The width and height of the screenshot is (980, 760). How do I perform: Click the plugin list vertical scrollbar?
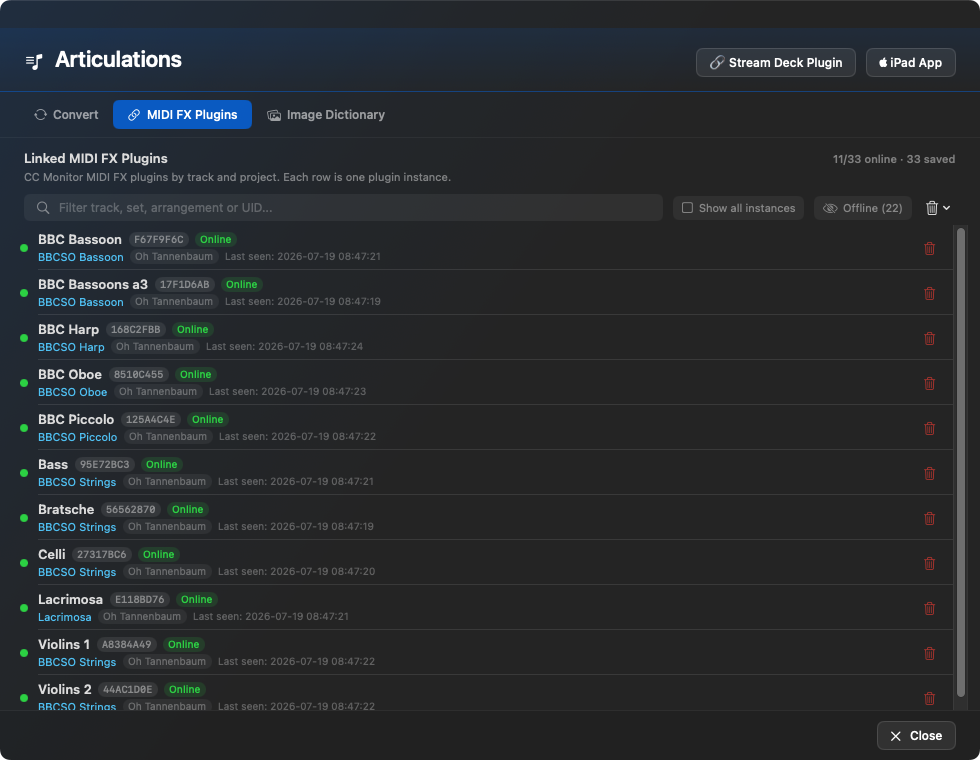pyautogui.click(x=961, y=462)
